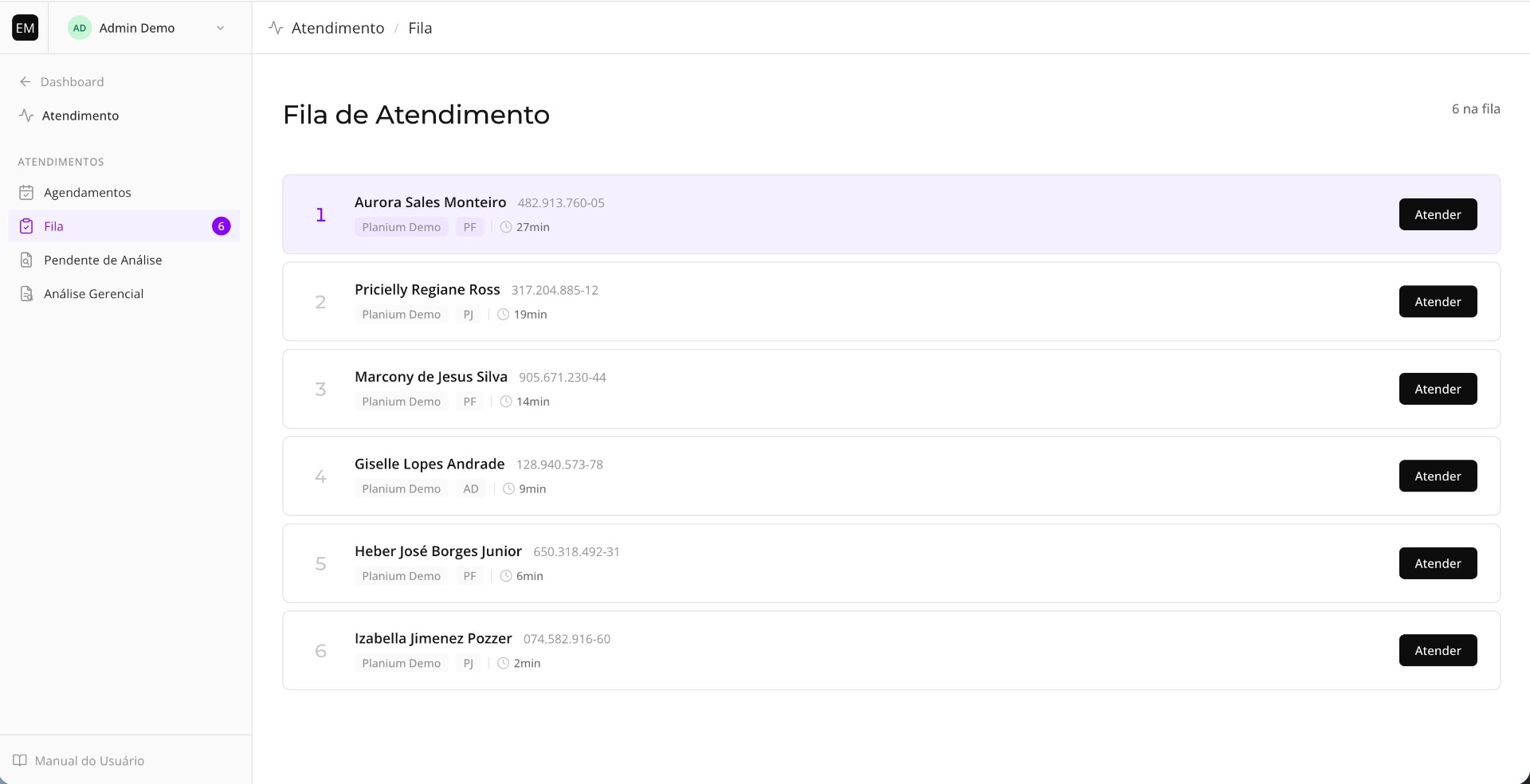The image size is (1530, 784).
Task: Click Atender for Pricielly Regiane Ross
Action: tap(1438, 301)
